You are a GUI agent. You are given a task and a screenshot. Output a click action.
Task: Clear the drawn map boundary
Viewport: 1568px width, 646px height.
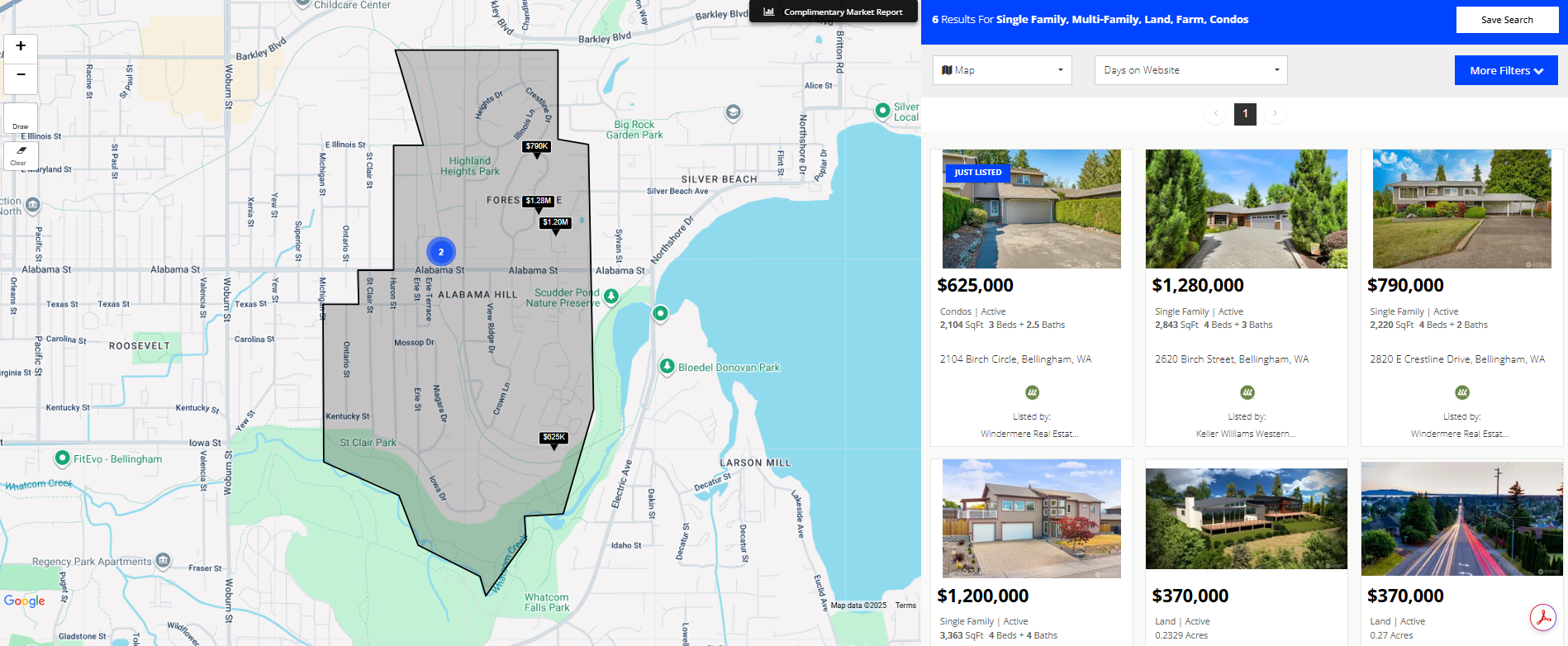[21, 154]
